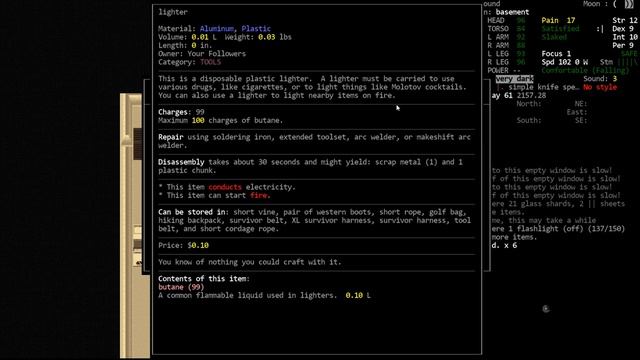Click the red 'fire' word
The width and height of the screenshot is (640, 360).
click(259, 196)
